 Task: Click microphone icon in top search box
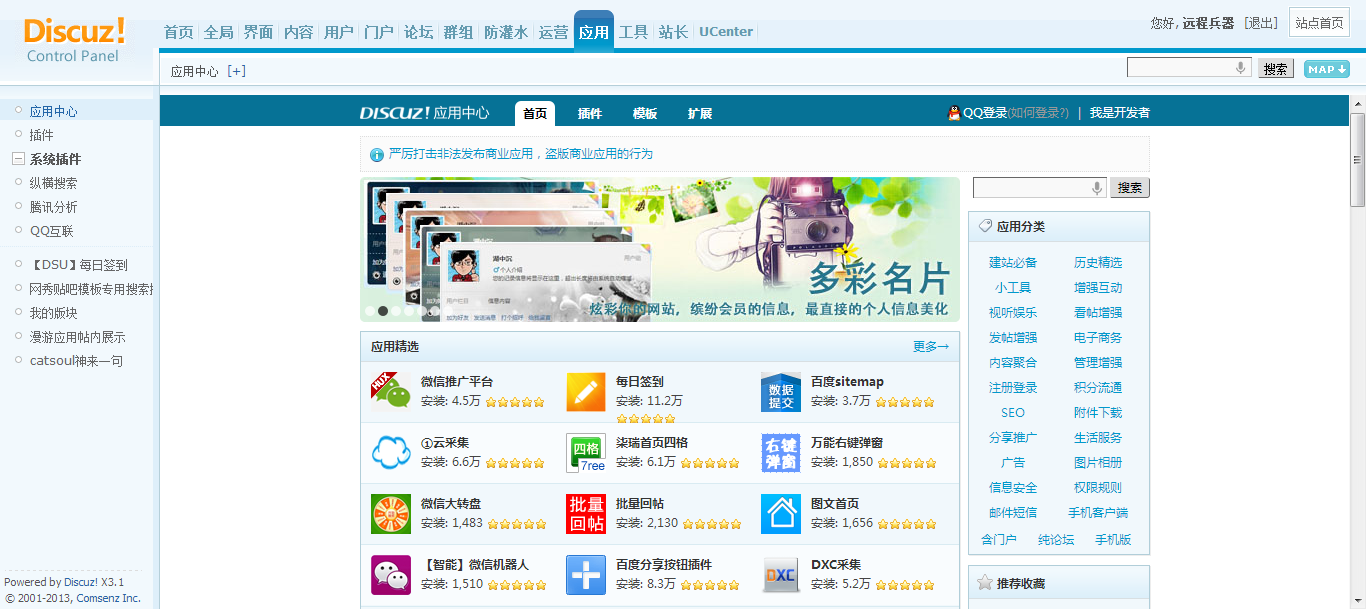[1241, 68]
